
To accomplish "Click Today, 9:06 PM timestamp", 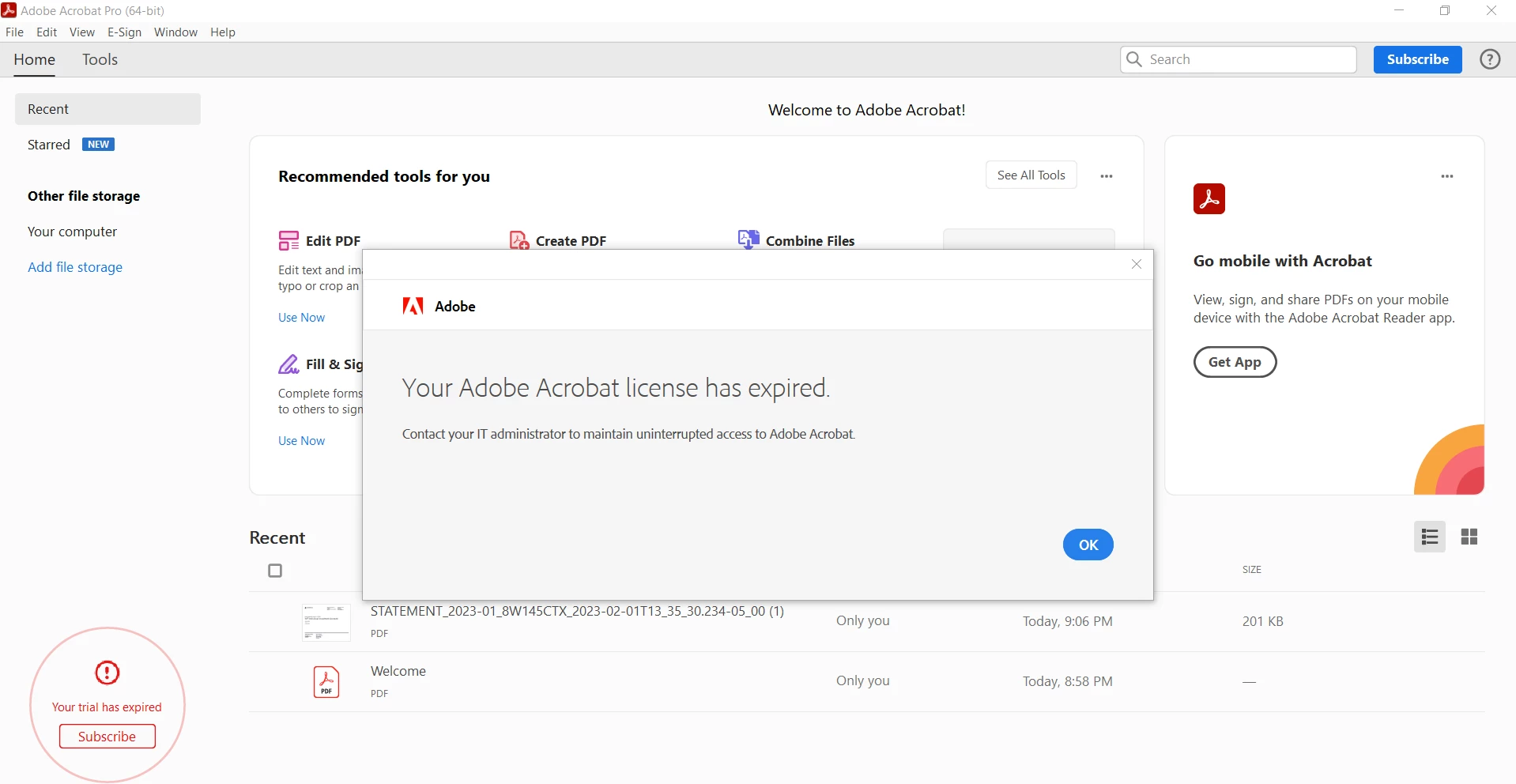I will click(x=1068, y=621).
